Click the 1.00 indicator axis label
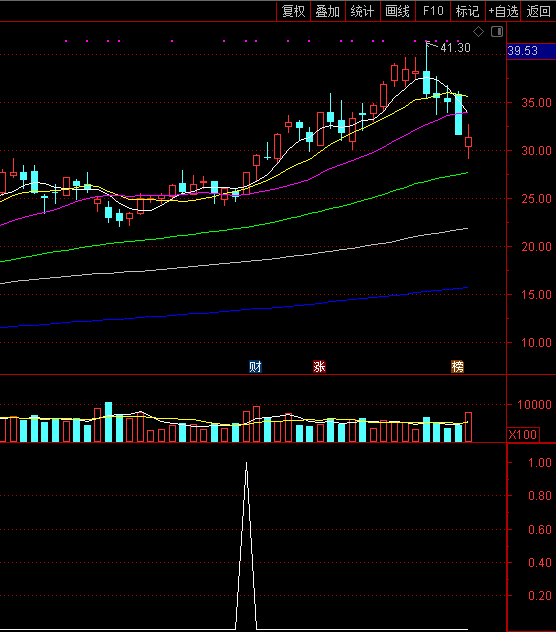The height and width of the screenshot is (632, 556). coord(540,463)
